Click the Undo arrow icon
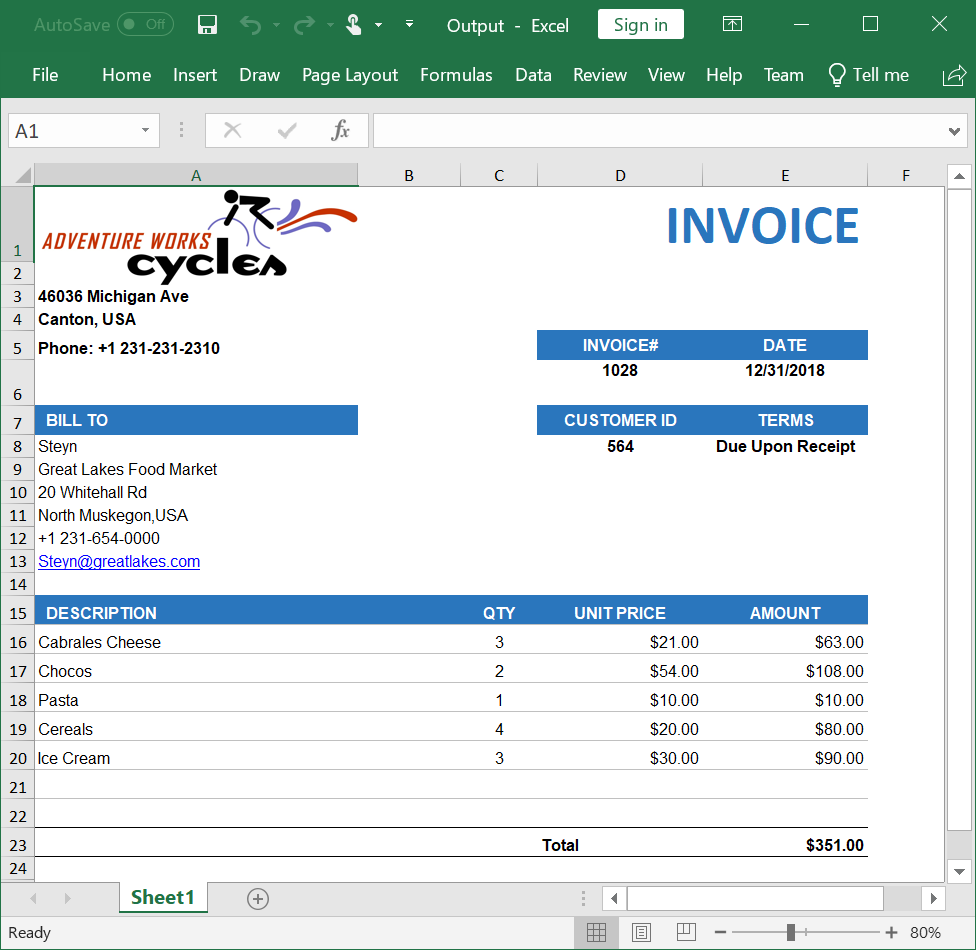 (x=250, y=25)
